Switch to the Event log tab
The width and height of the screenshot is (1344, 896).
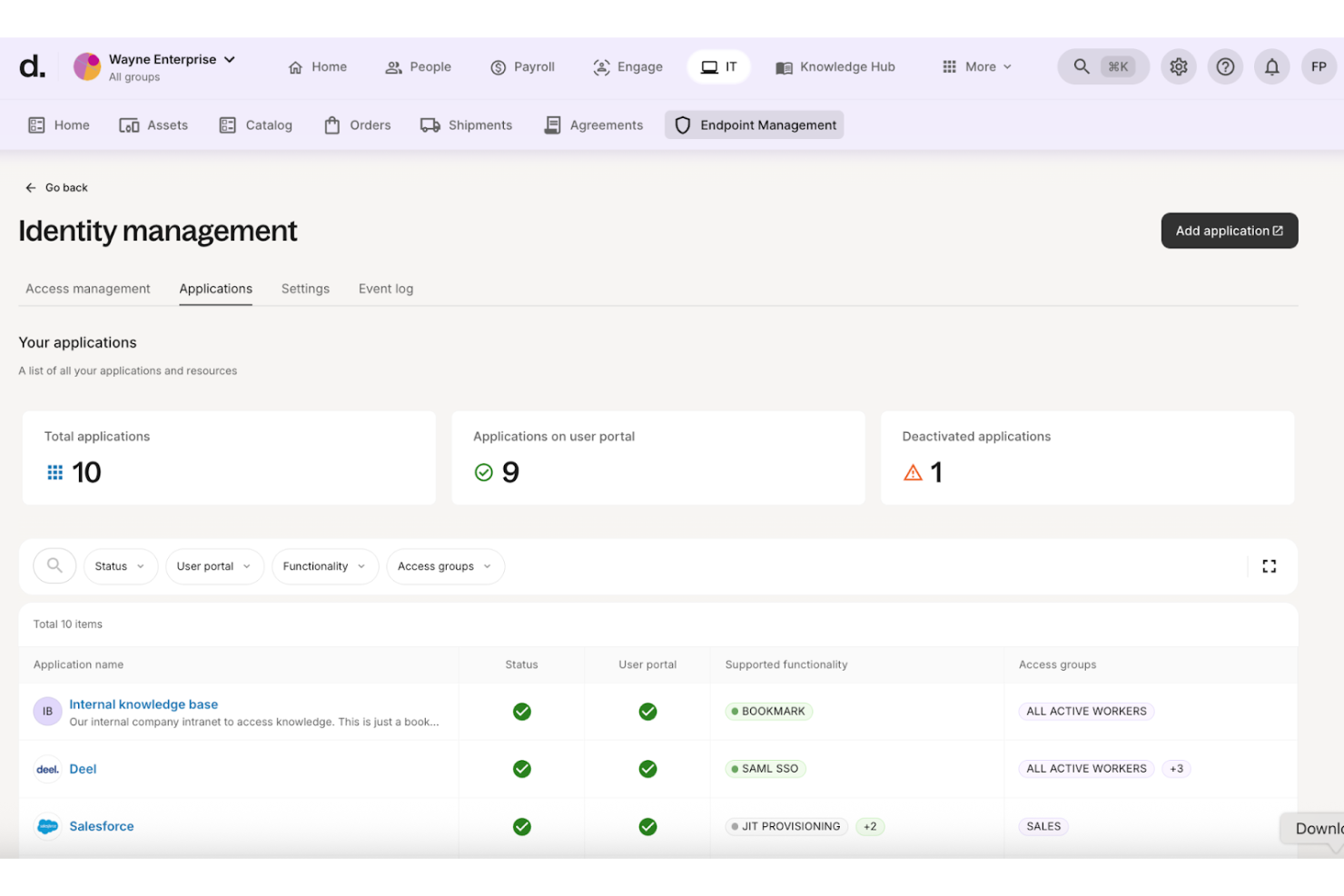point(385,288)
